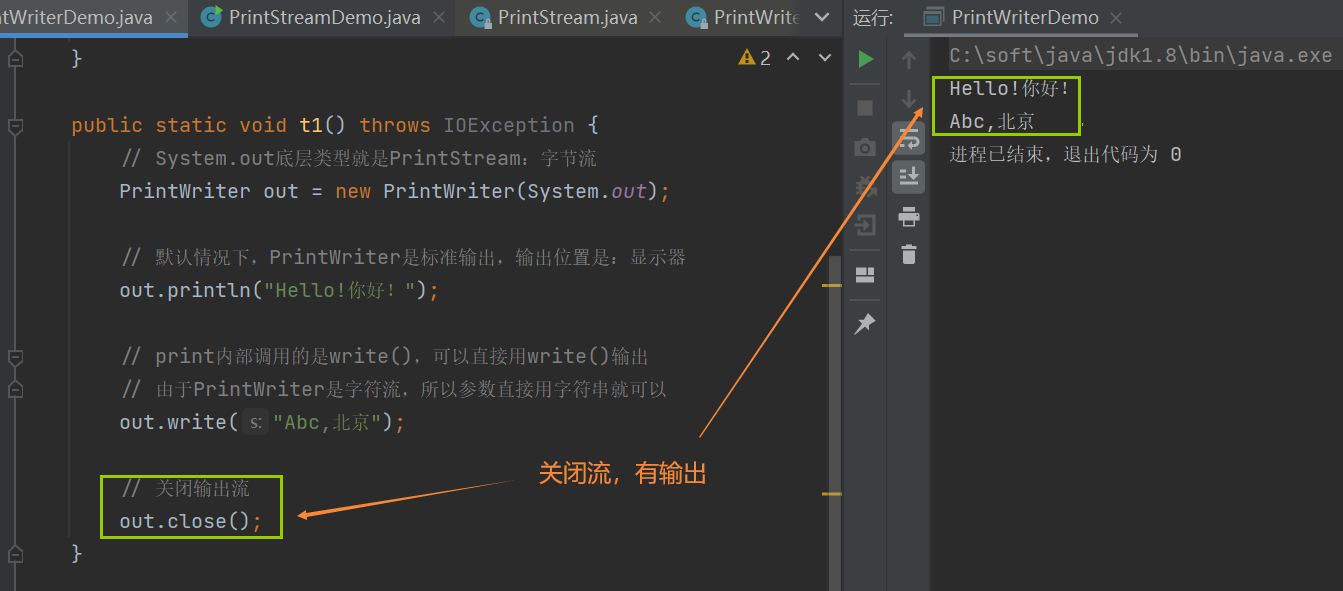The width and height of the screenshot is (1343, 591).
Task: Click the print icon in run console
Action: click(909, 217)
